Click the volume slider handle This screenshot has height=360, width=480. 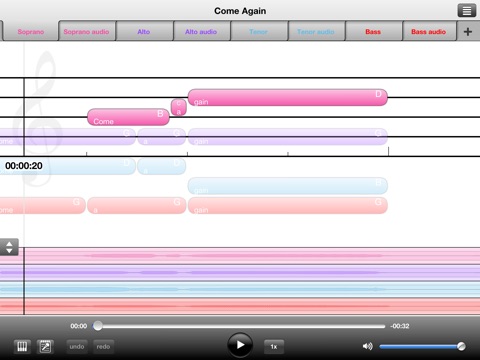click(x=461, y=346)
